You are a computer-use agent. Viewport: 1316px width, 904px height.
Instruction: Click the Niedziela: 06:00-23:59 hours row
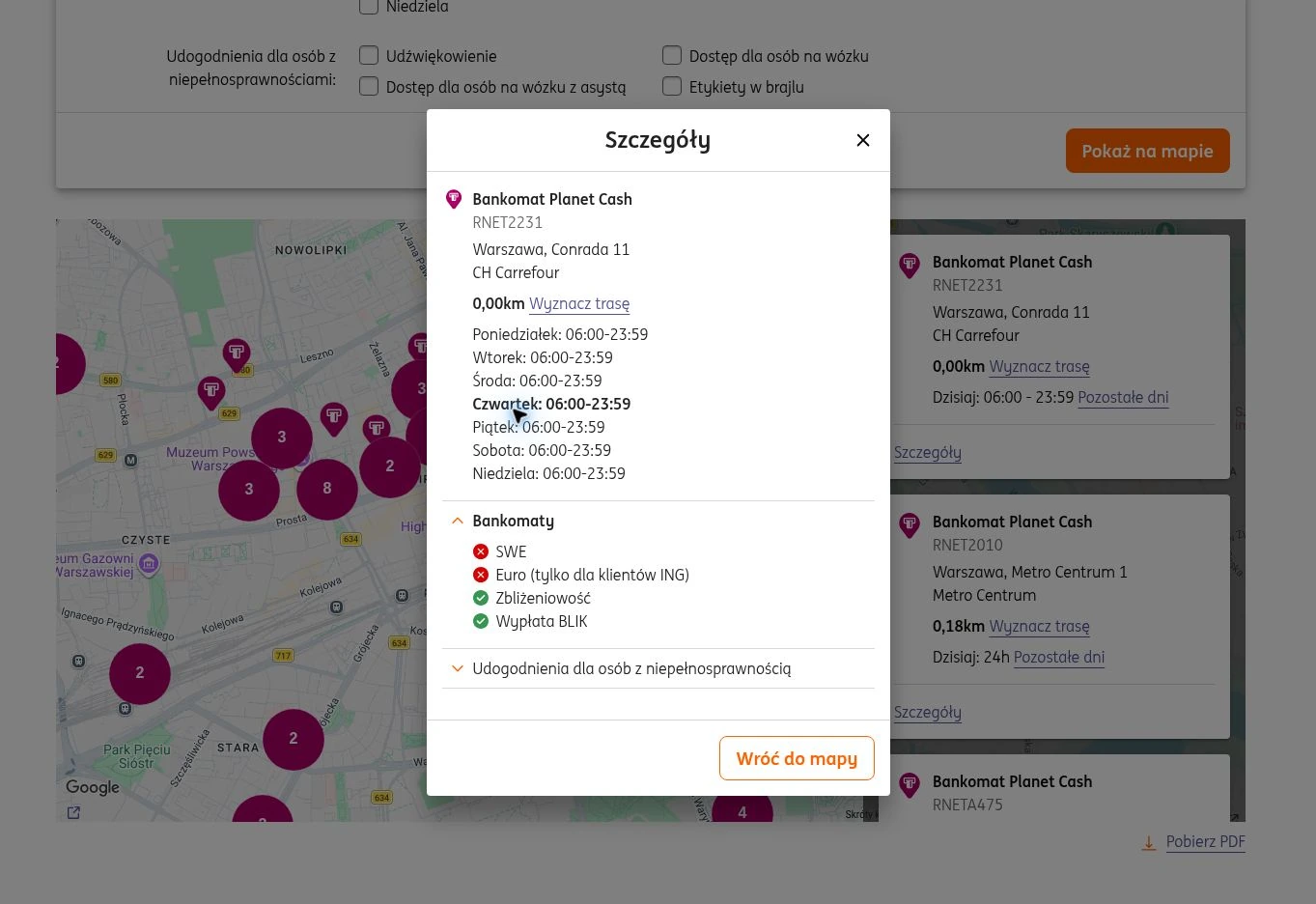point(548,474)
